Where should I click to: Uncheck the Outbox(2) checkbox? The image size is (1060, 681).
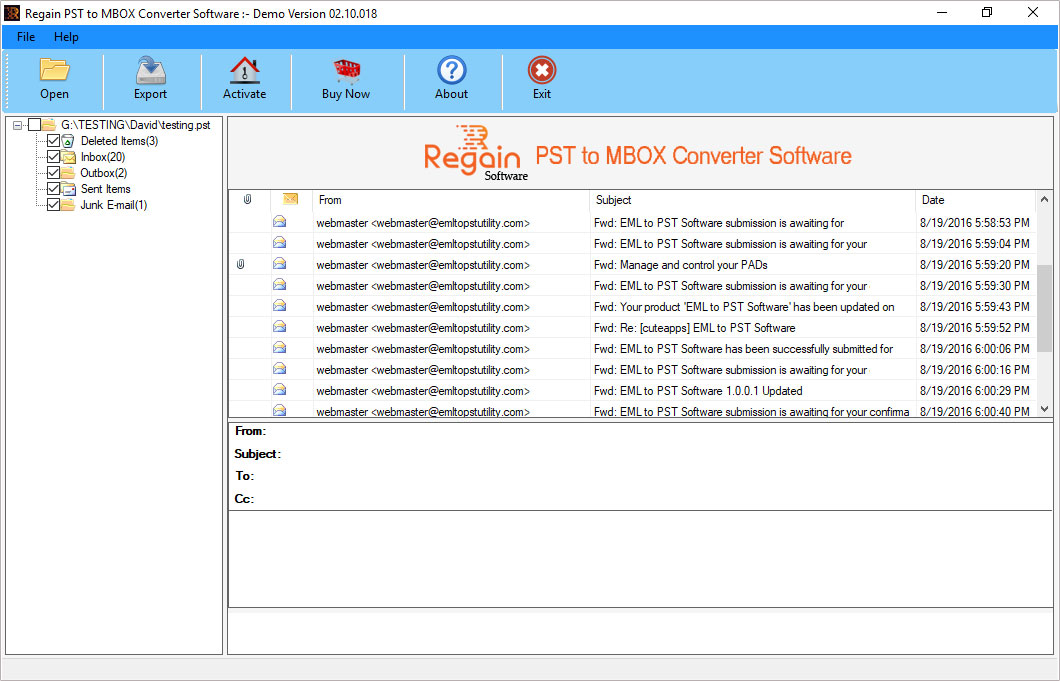pyautogui.click(x=53, y=172)
